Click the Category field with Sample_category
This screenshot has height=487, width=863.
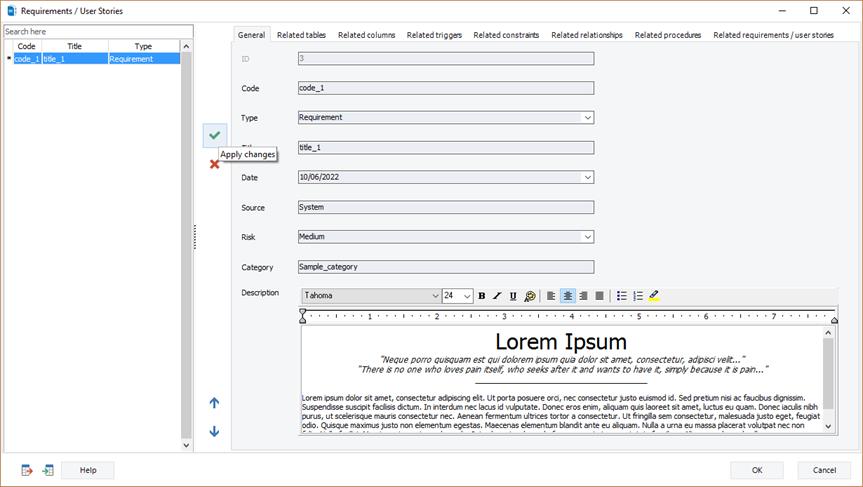click(446, 267)
